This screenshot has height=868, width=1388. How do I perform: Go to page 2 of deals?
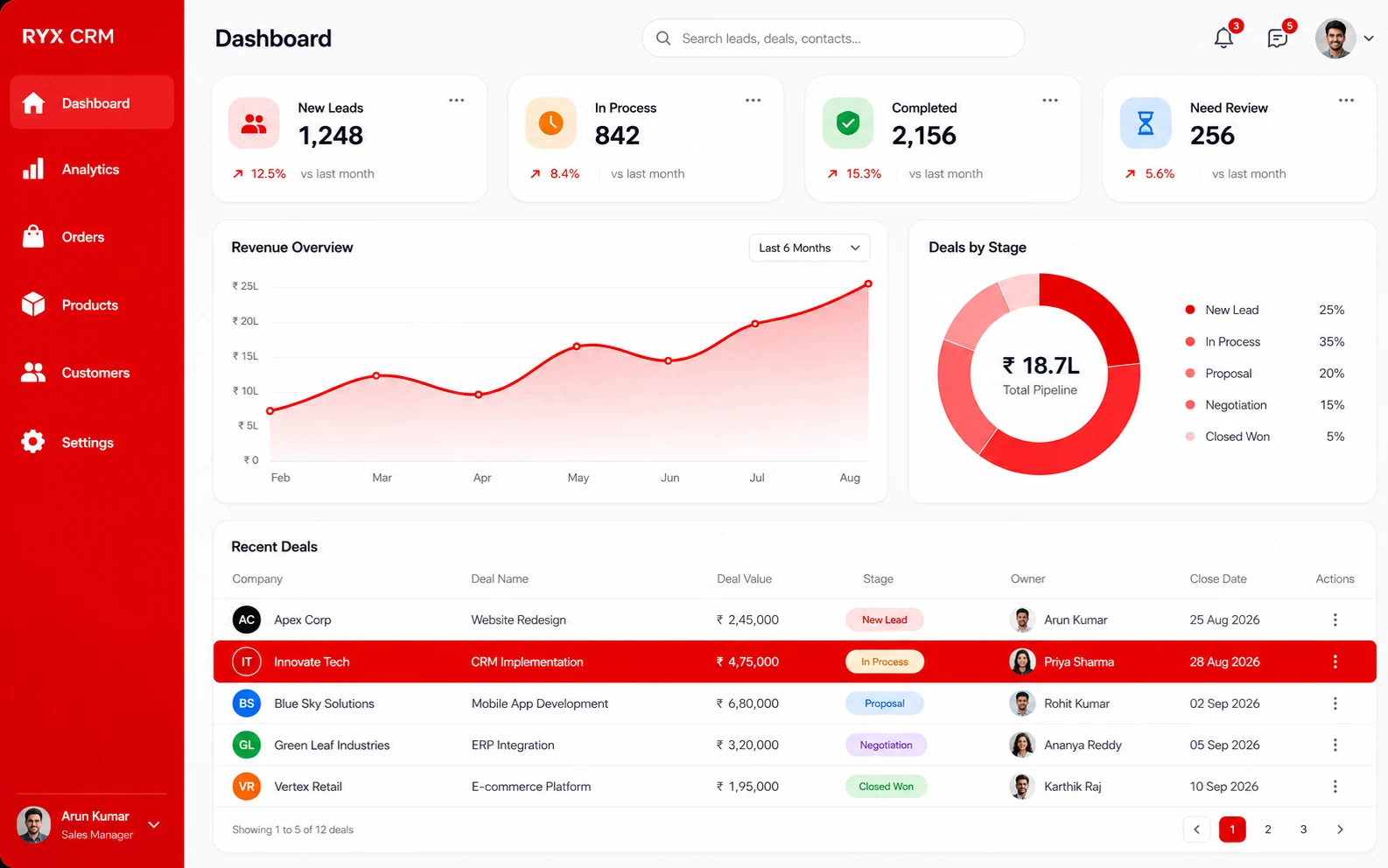point(1268,829)
